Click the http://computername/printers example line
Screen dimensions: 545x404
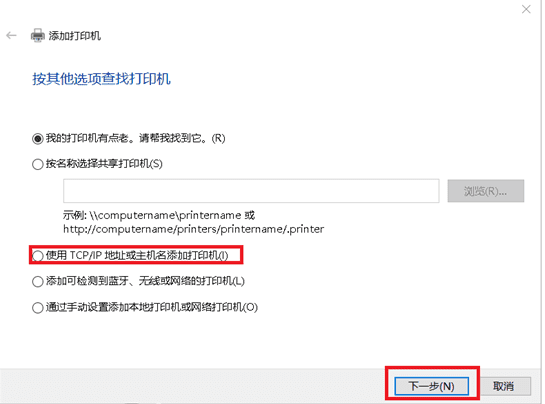194,229
